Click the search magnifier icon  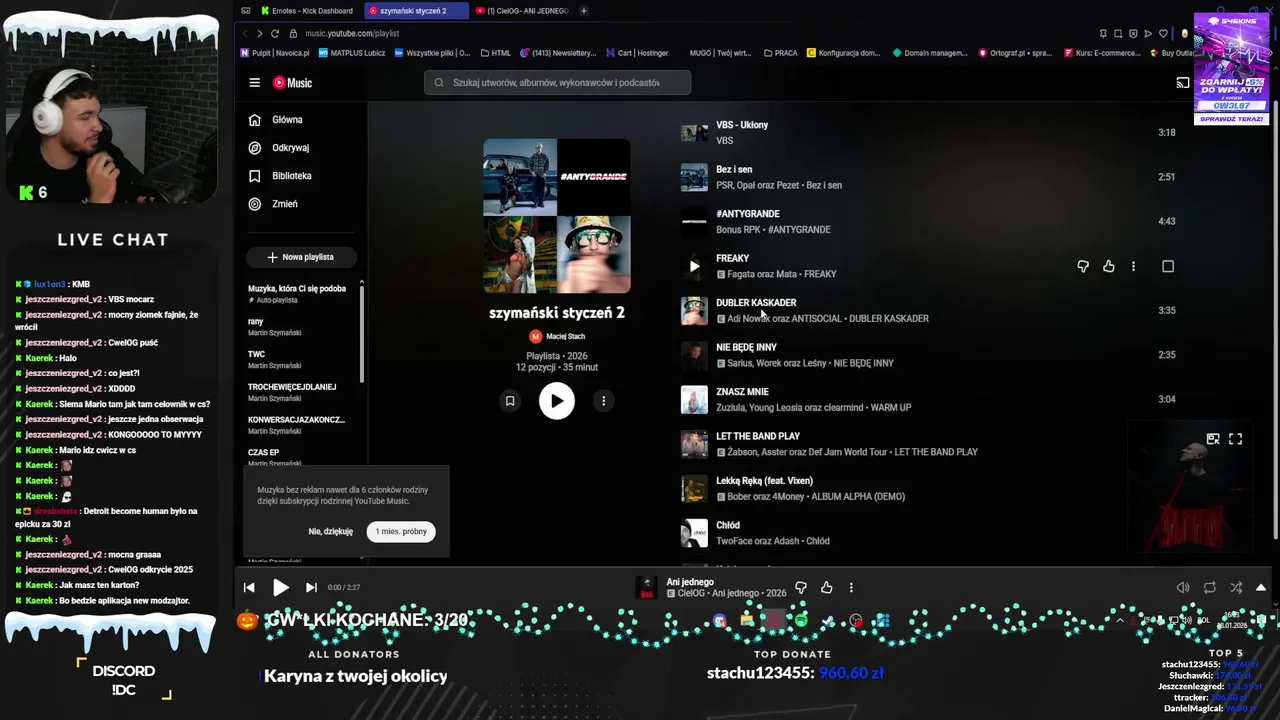pyautogui.click(x=437, y=83)
